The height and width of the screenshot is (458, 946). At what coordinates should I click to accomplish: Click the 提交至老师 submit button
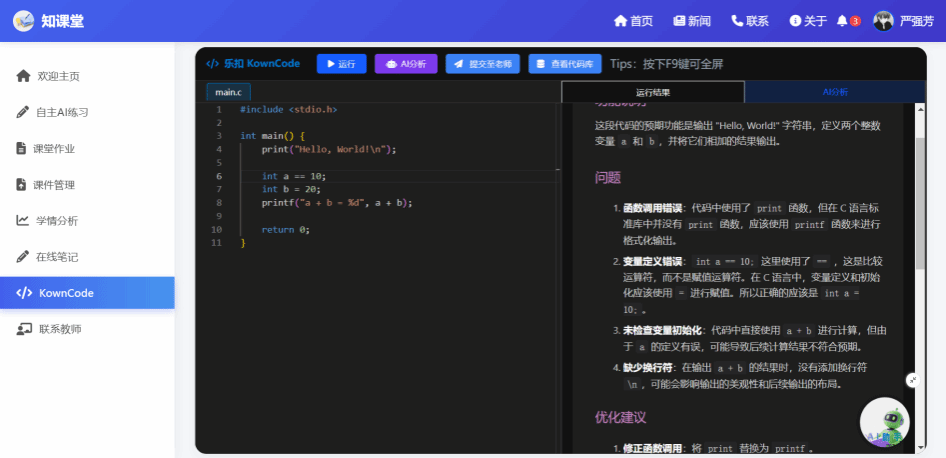pos(482,64)
